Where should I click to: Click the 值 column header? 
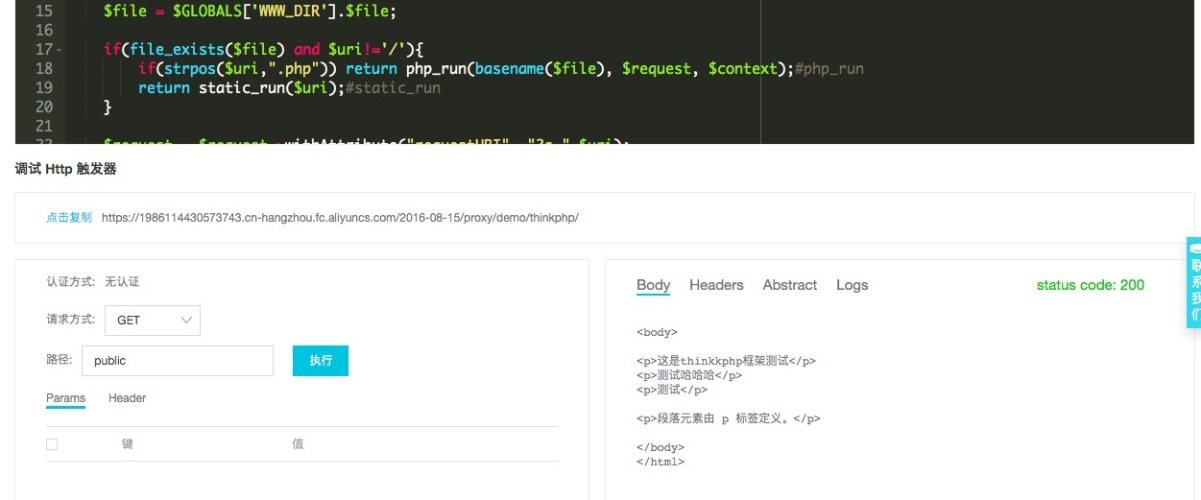coord(298,444)
